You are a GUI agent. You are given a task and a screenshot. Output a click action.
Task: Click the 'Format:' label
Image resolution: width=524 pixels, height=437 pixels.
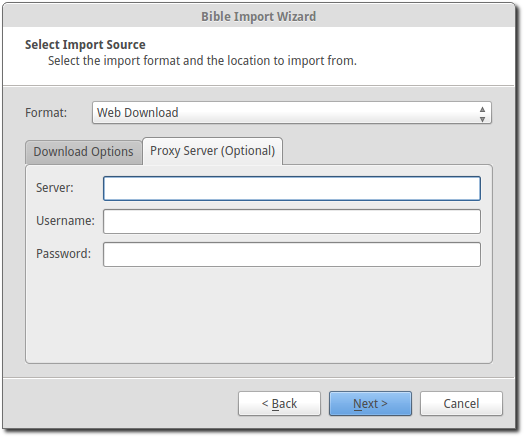pos(46,113)
